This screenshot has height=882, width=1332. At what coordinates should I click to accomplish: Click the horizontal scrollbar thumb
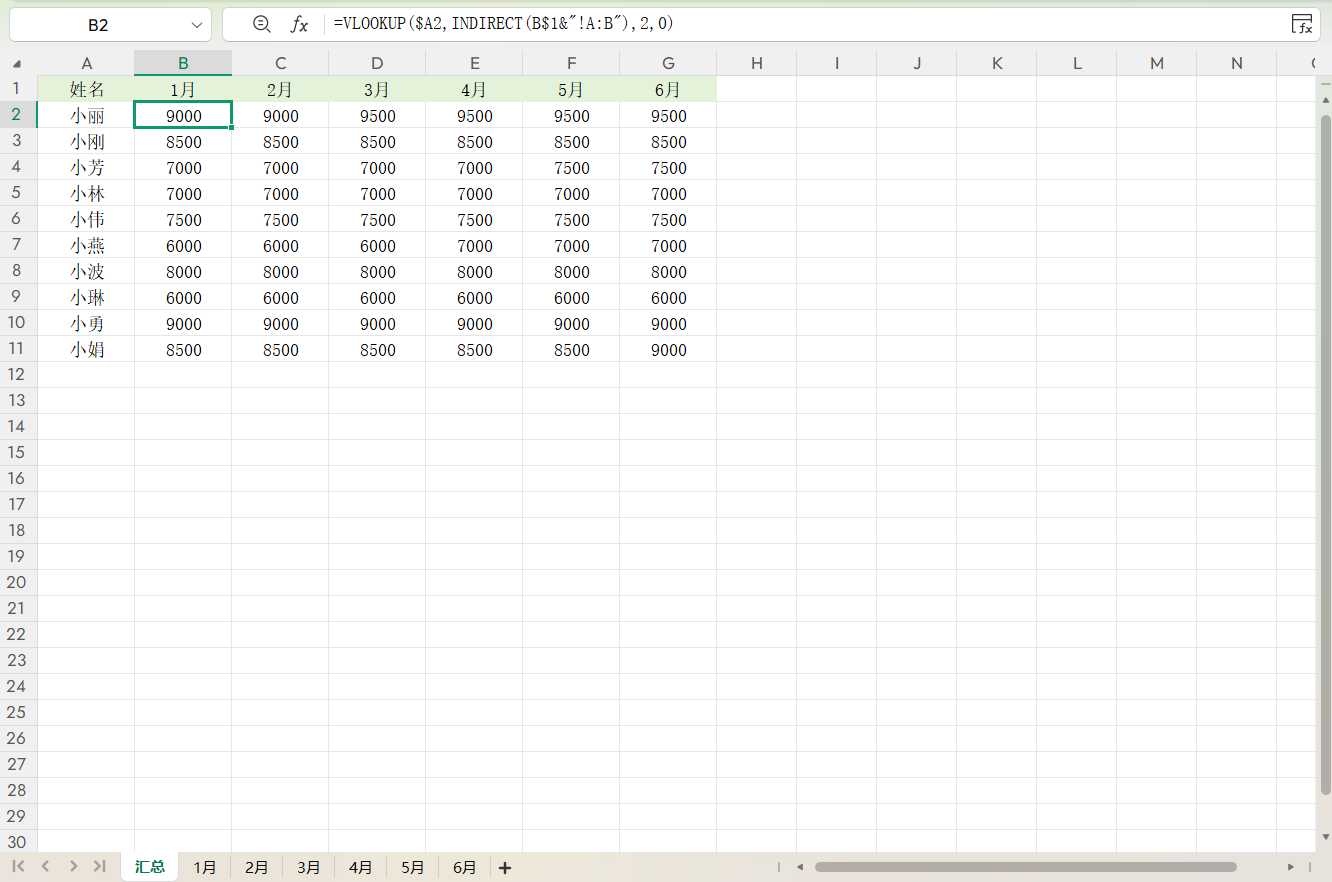[1025, 867]
